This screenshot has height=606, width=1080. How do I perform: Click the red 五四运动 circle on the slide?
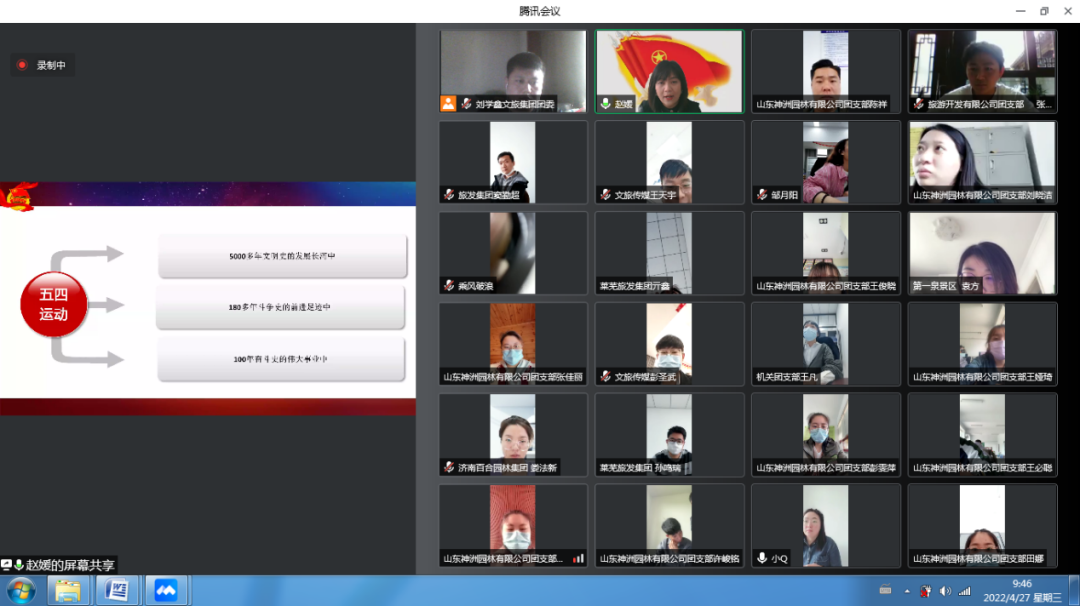[x=54, y=305]
